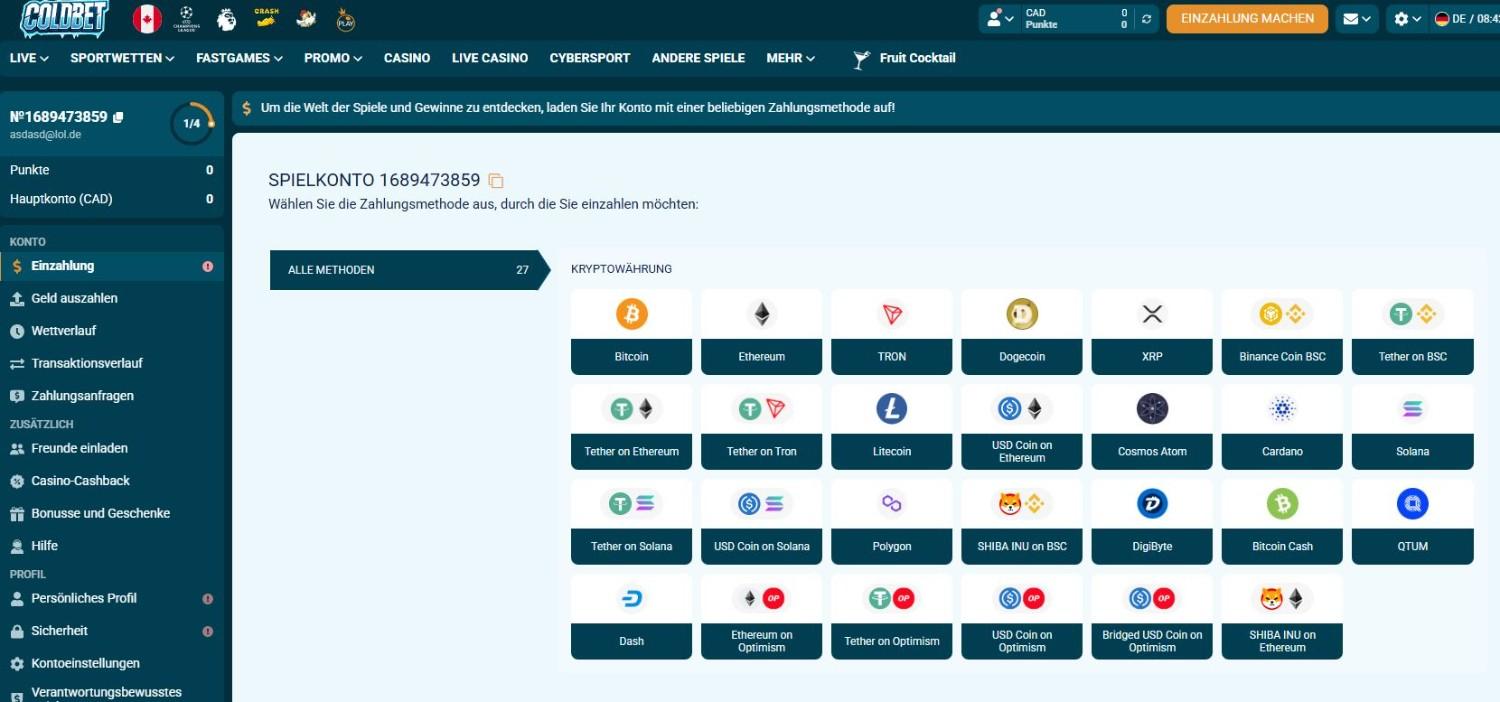Image resolution: width=1500 pixels, height=702 pixels.
Task: Choose Bitcoin Cash payment tile
Action: coord(1282,522)
